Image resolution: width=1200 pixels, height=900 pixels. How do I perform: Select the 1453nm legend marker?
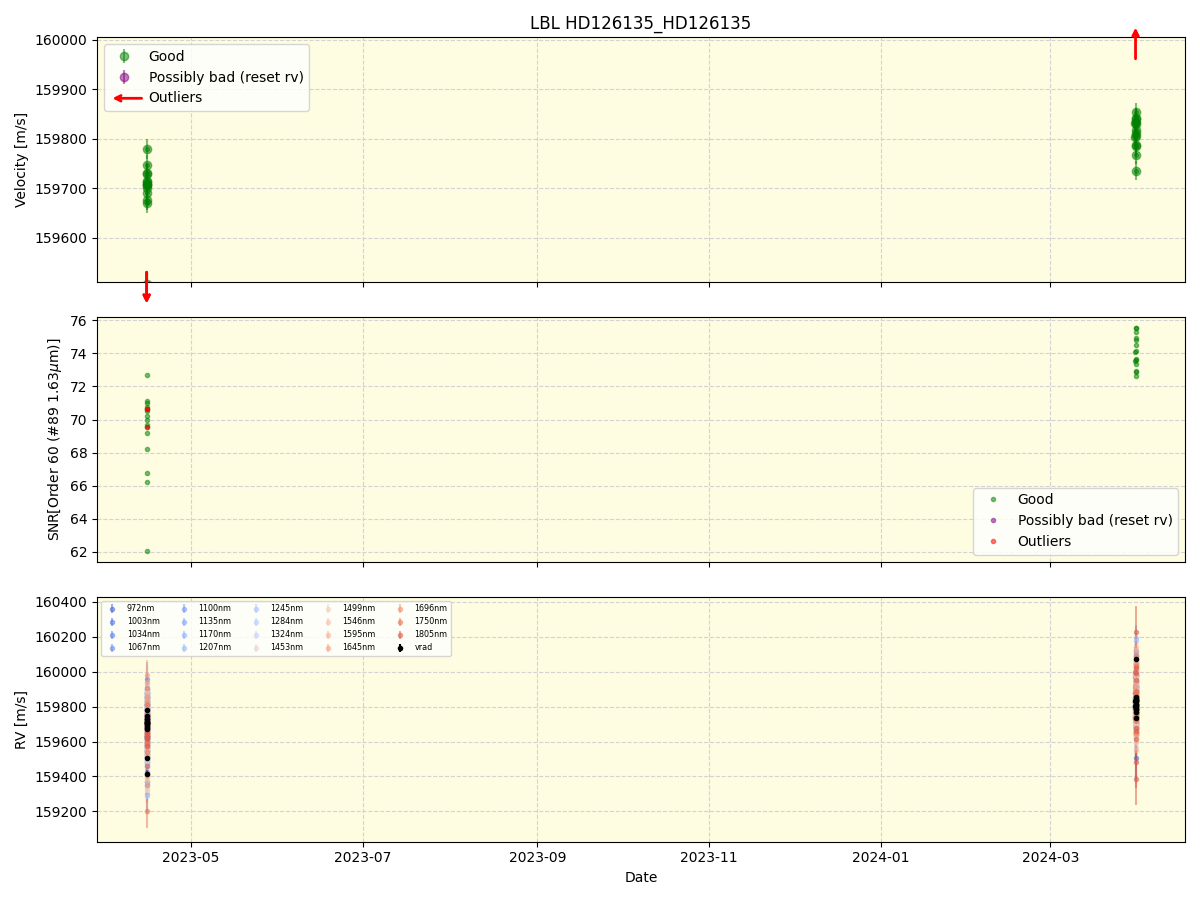tap(256, 648)
